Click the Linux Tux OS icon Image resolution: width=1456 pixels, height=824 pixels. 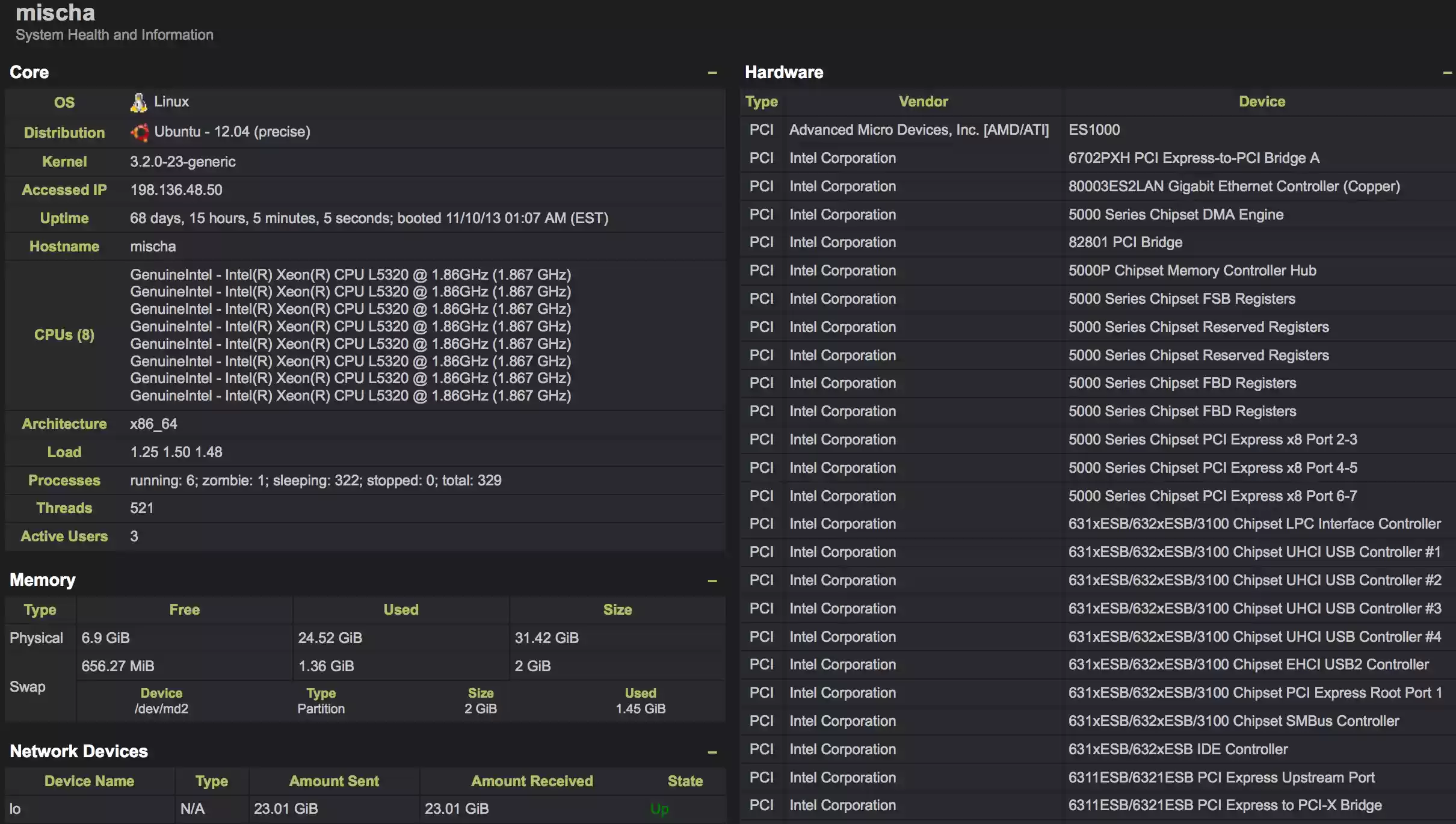pyautogui.click(x=139, y=102)
